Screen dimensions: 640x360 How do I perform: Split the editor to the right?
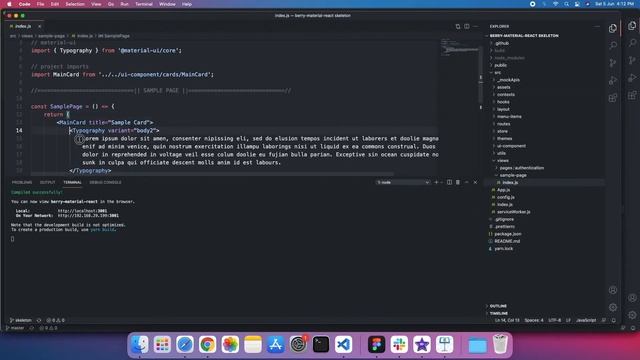(467, 26)
